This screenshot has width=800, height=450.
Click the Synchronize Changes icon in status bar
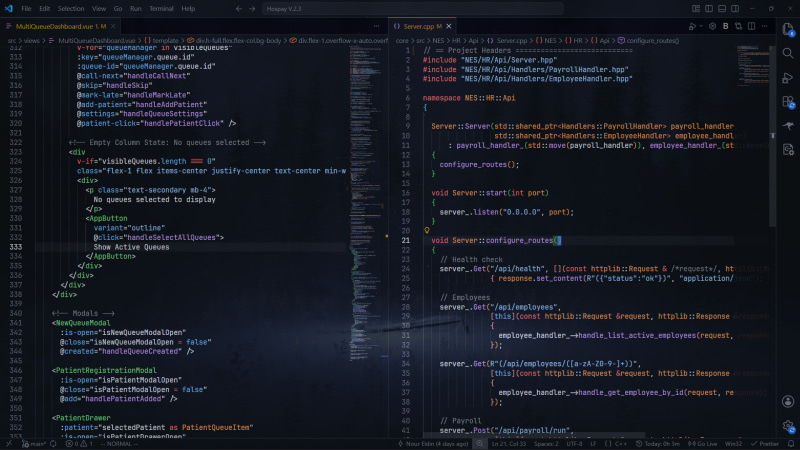54,444
